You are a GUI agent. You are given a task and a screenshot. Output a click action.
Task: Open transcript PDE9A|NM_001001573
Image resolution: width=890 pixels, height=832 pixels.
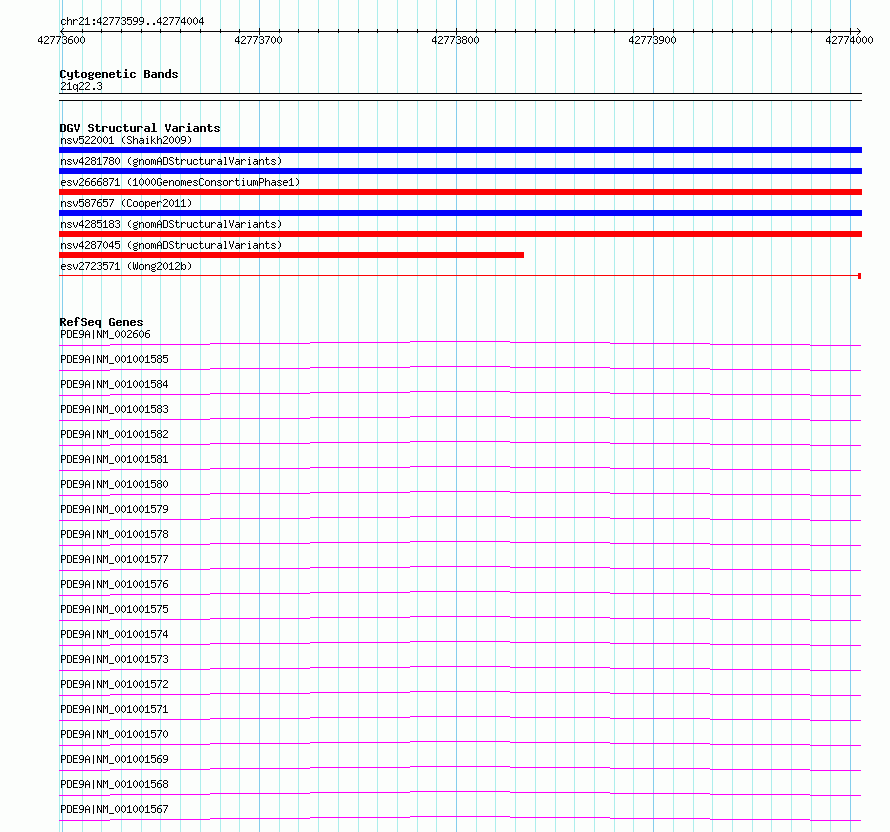pos(114,659)
